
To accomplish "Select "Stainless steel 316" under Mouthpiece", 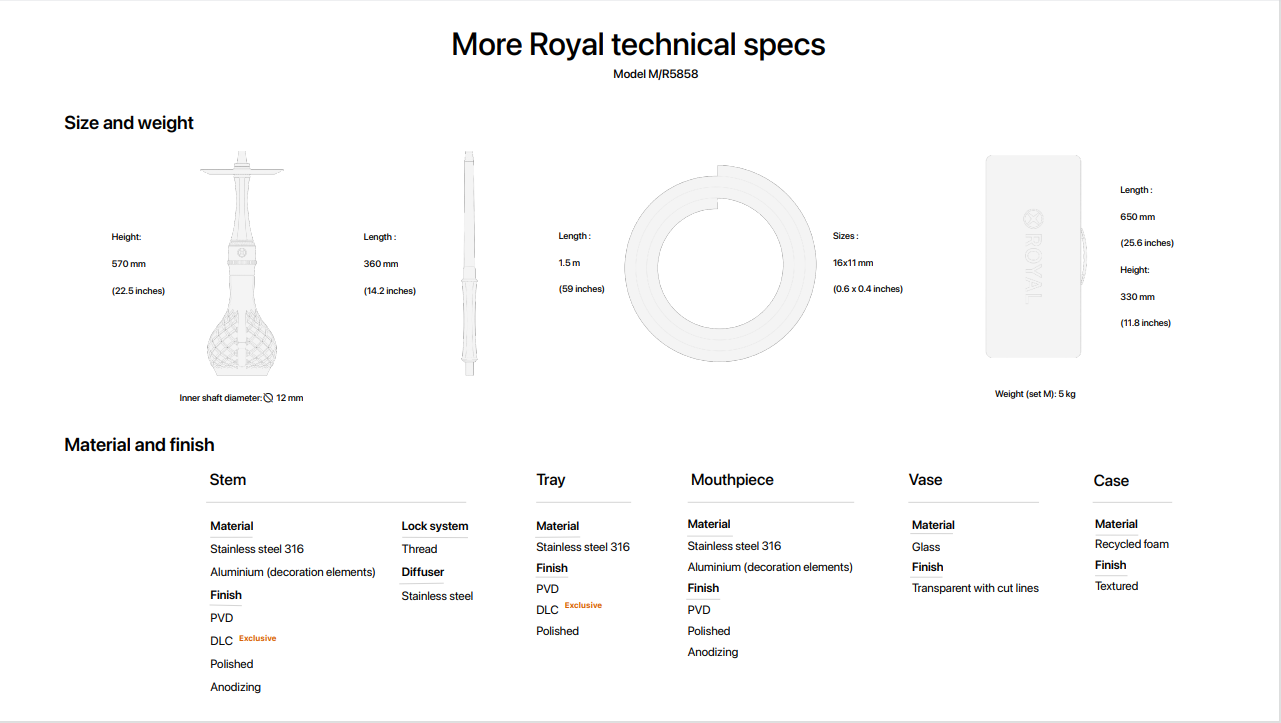I will (735, 546).
